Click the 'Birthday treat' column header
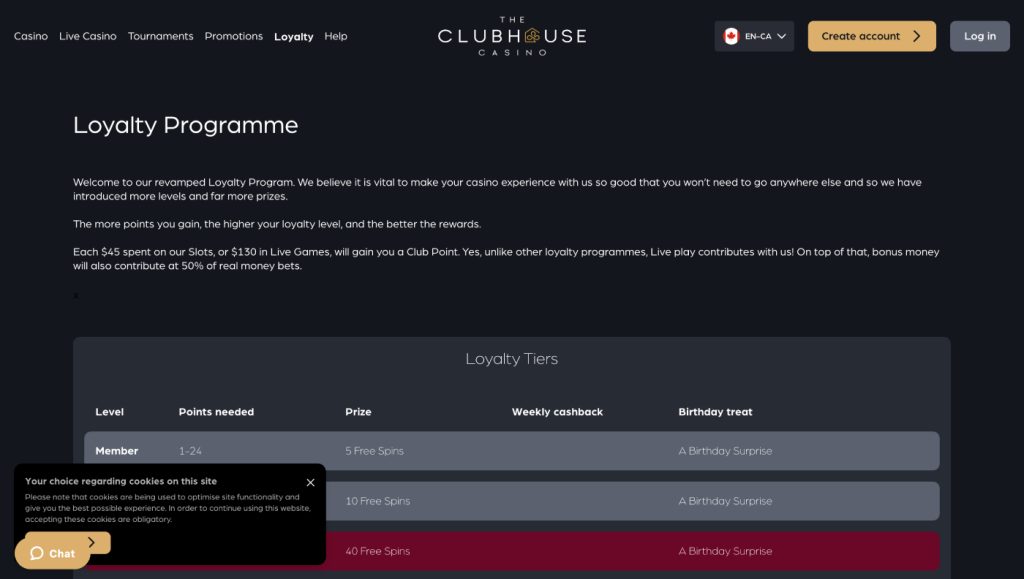 click(x=715, y=412)
